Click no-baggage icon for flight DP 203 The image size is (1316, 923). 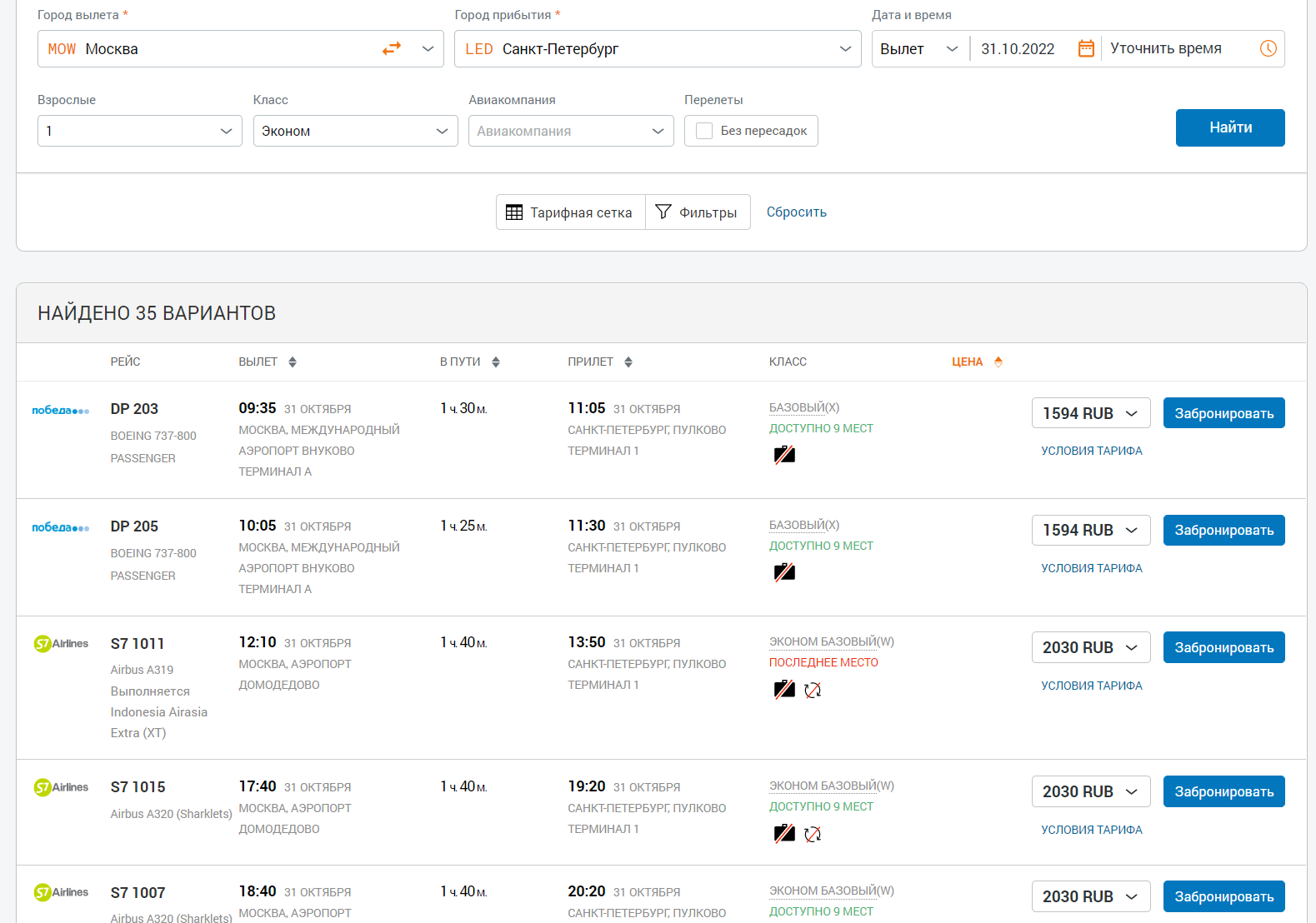(784, 455)
